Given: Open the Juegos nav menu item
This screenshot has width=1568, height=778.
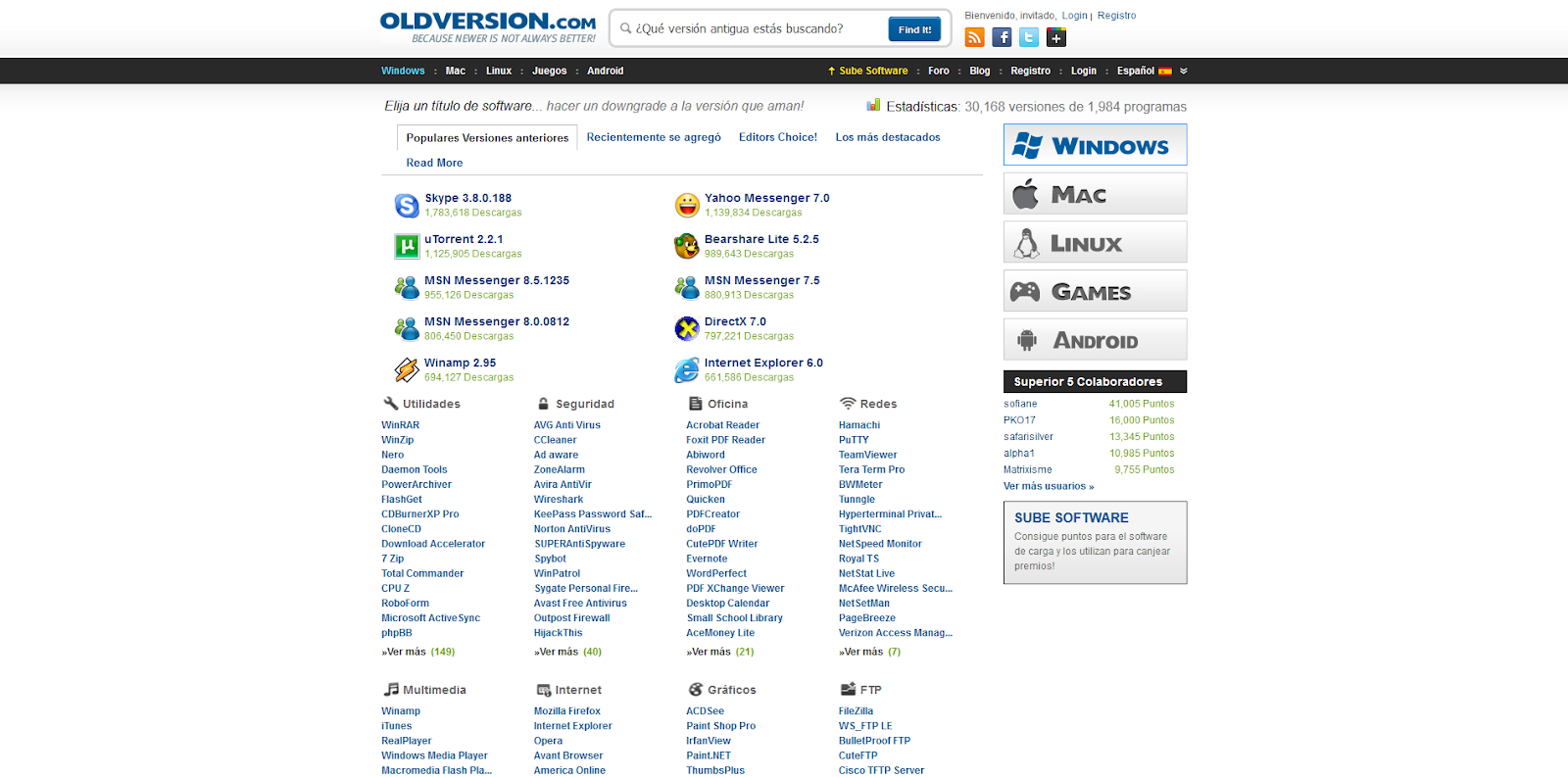Looking at the screenshot, I should point(550,71).
